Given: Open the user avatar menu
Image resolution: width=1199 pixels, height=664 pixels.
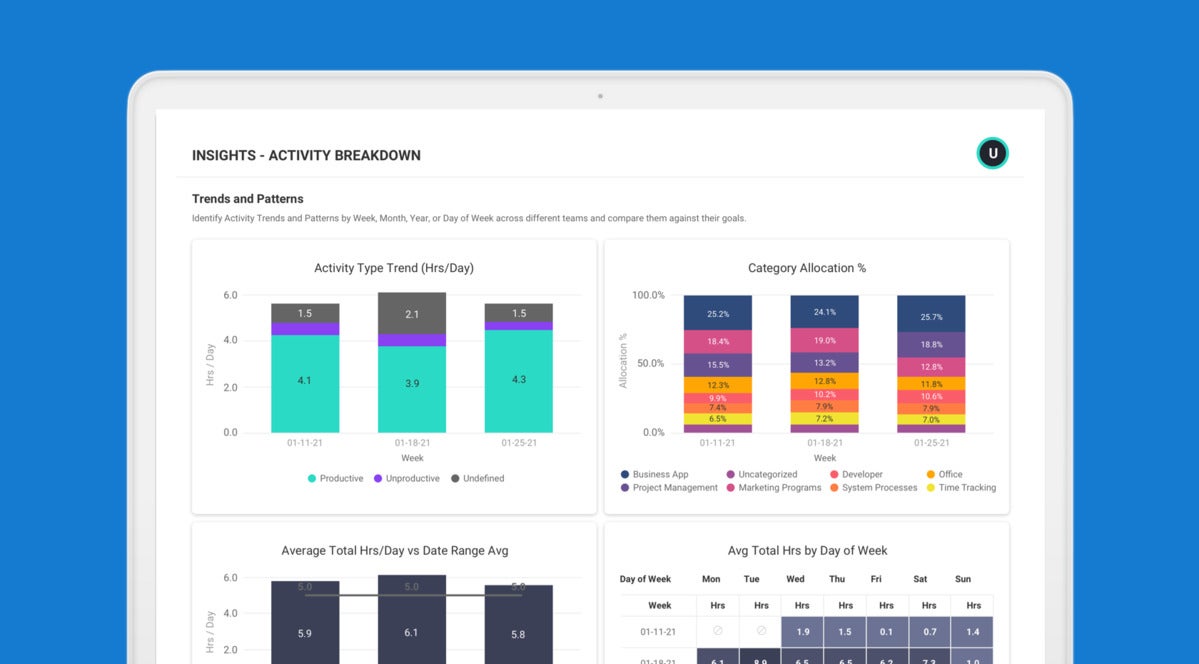Looking at the screenshot, I should coord(993,153).
